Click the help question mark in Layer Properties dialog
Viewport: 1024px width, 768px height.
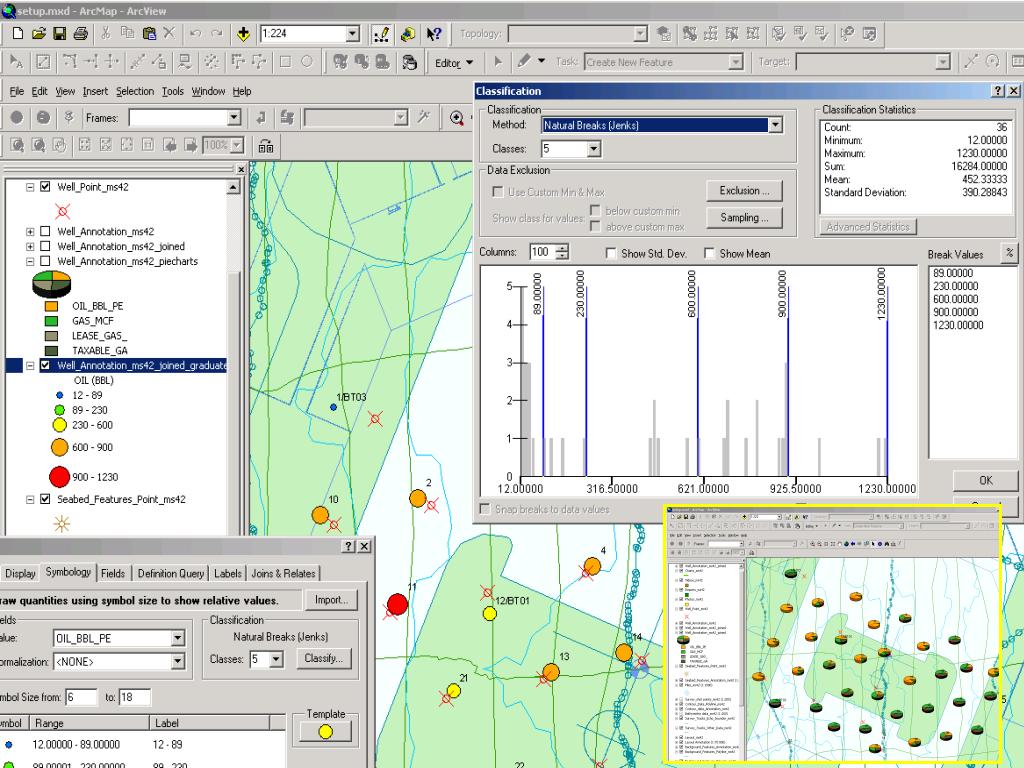(x=349, y=546)
